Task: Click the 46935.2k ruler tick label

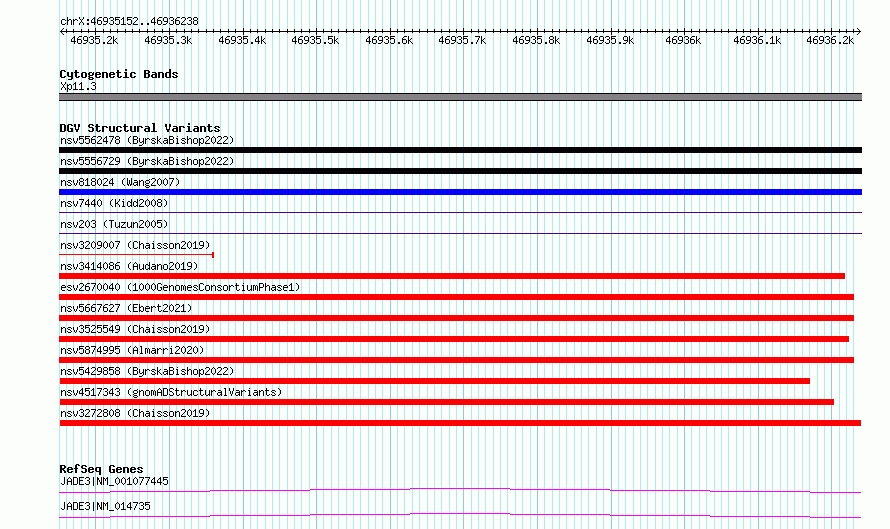Action: [94, 40]
